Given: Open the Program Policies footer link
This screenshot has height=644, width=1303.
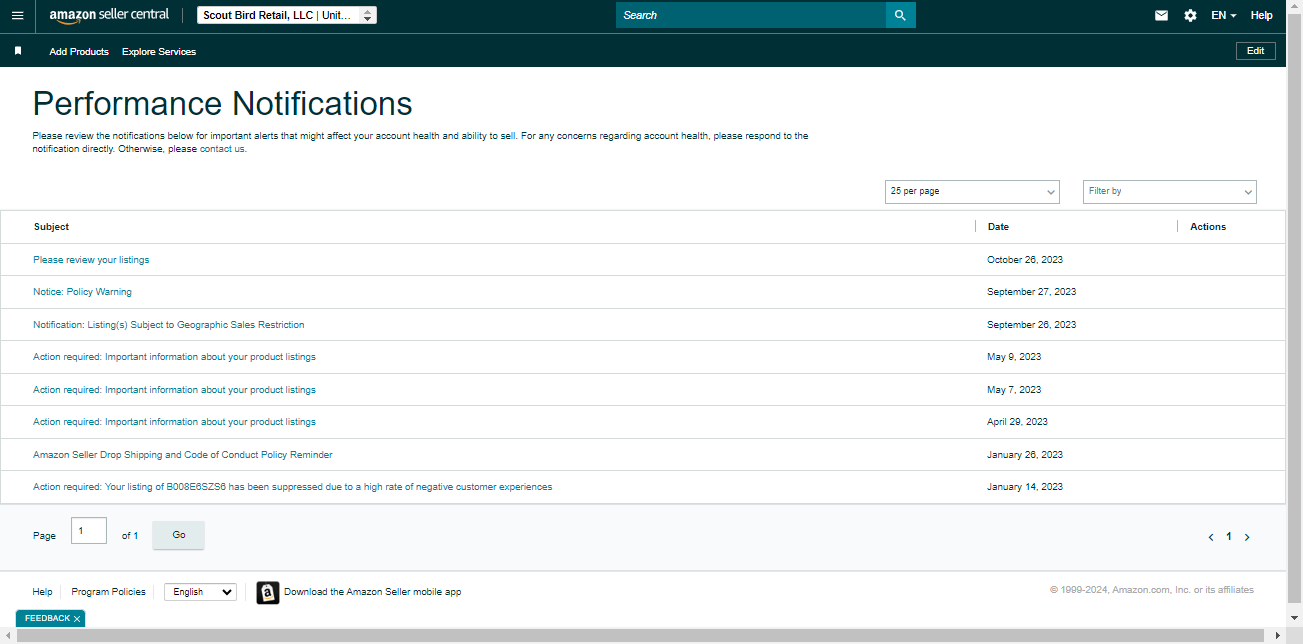Looking at the screenshot, I should [108, 592].
